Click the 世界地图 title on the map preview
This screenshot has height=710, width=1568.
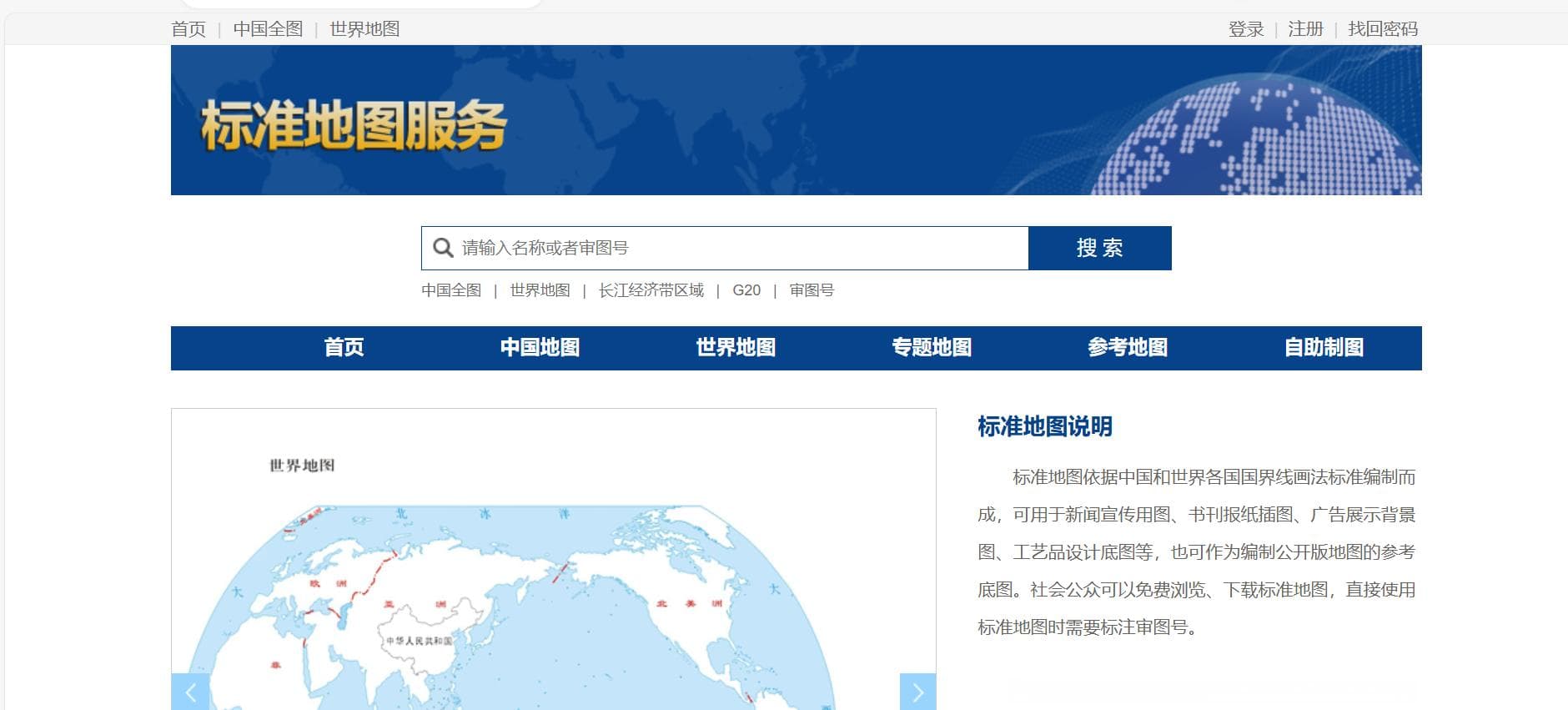tap(302, 466)
